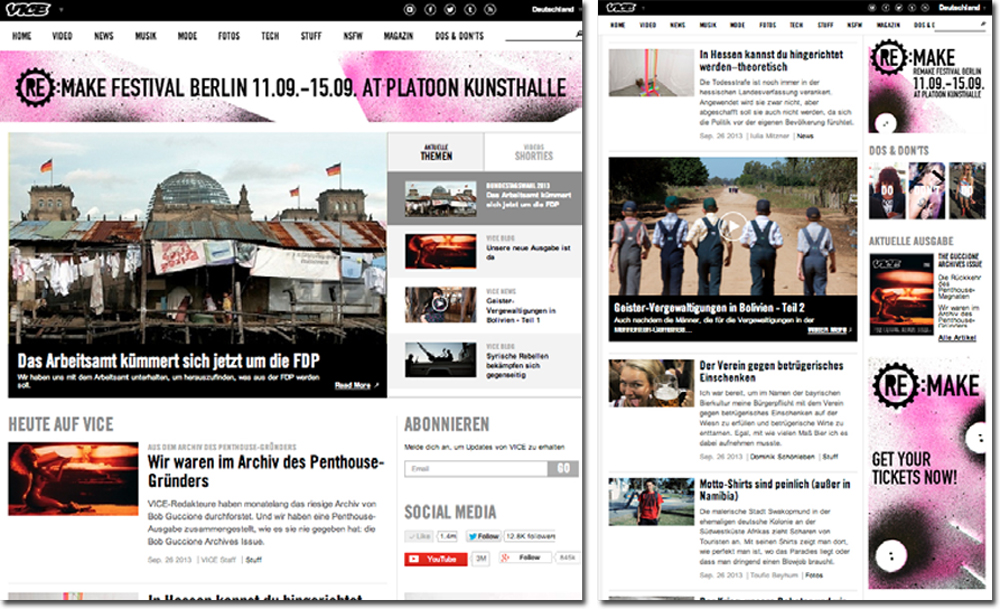Click Aktuelle Ausgabe magazine cover
The image size is (1000, 609).
[901, 294]
